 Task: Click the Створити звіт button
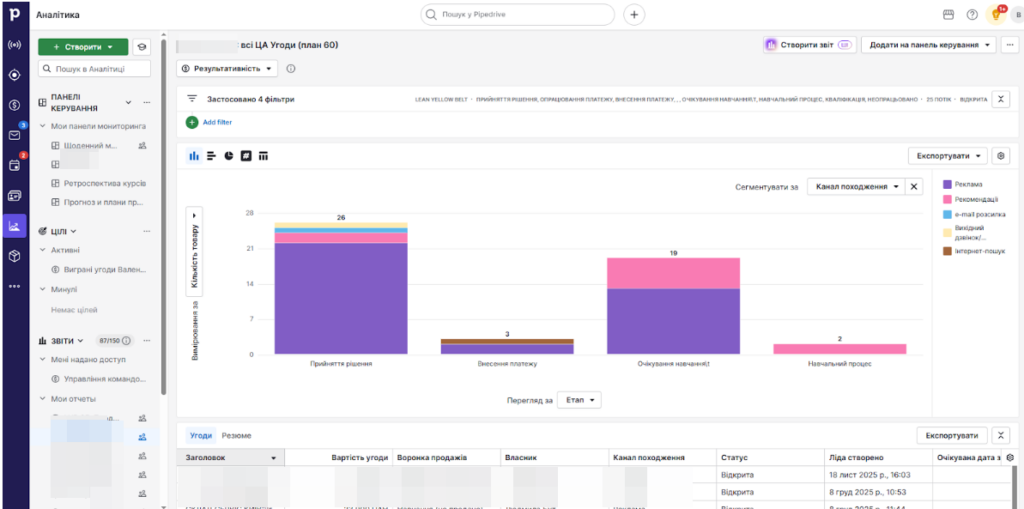[x=807, y=45]
